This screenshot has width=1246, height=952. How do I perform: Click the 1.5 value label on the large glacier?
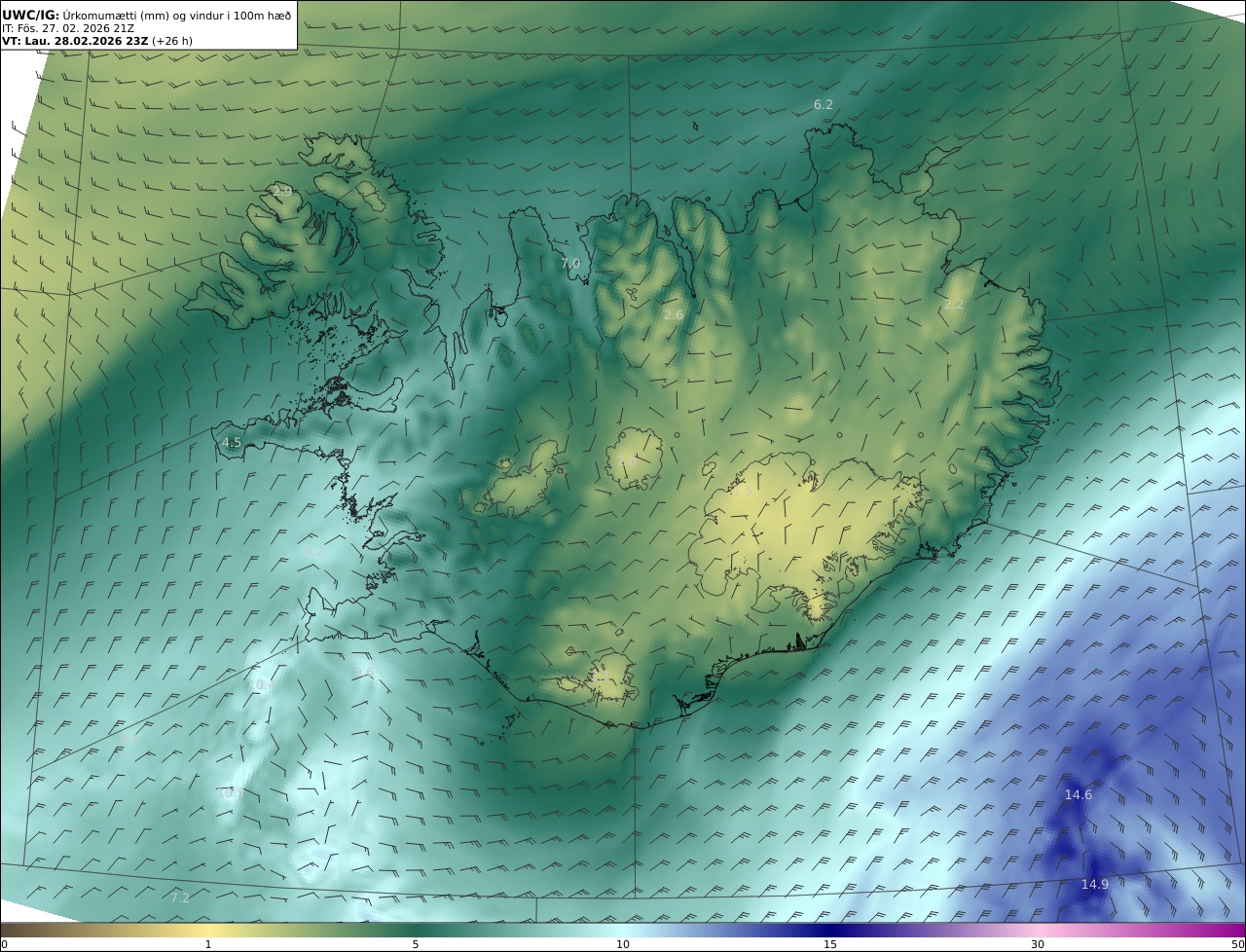pos(744,493)
